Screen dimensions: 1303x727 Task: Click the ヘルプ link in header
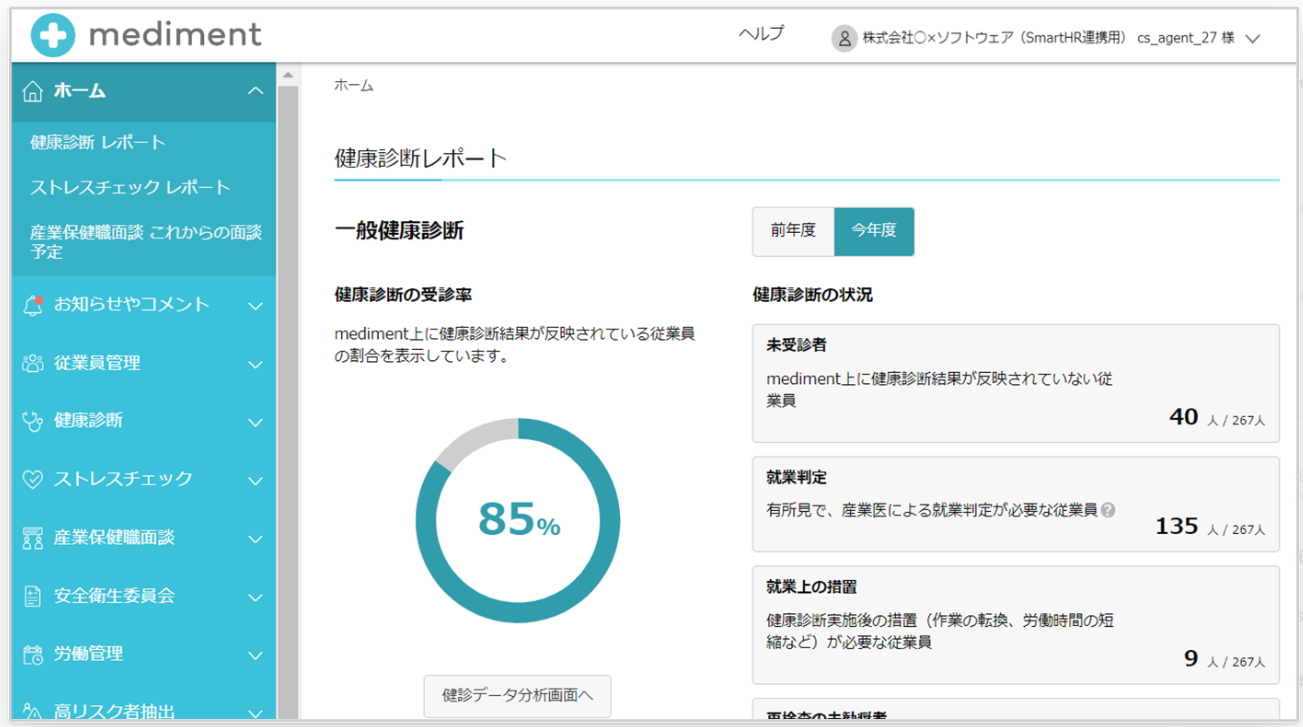(x=761, y=34)
